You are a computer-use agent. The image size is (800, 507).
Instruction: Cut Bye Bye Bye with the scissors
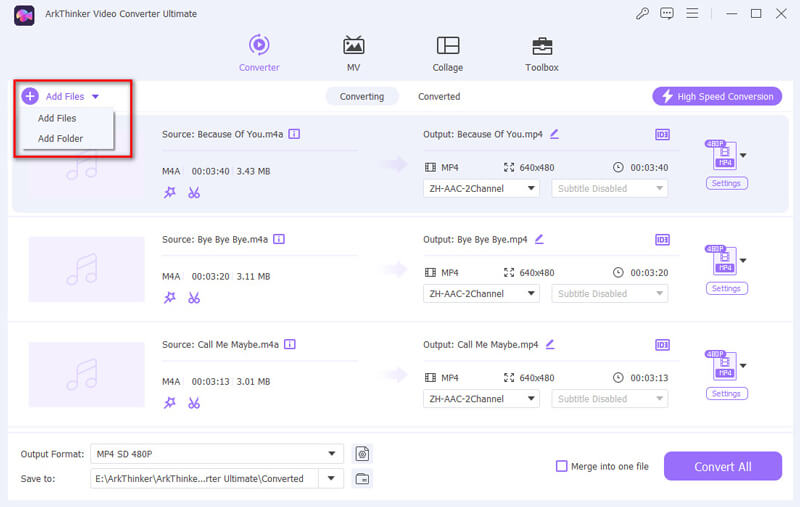[194, 297]
